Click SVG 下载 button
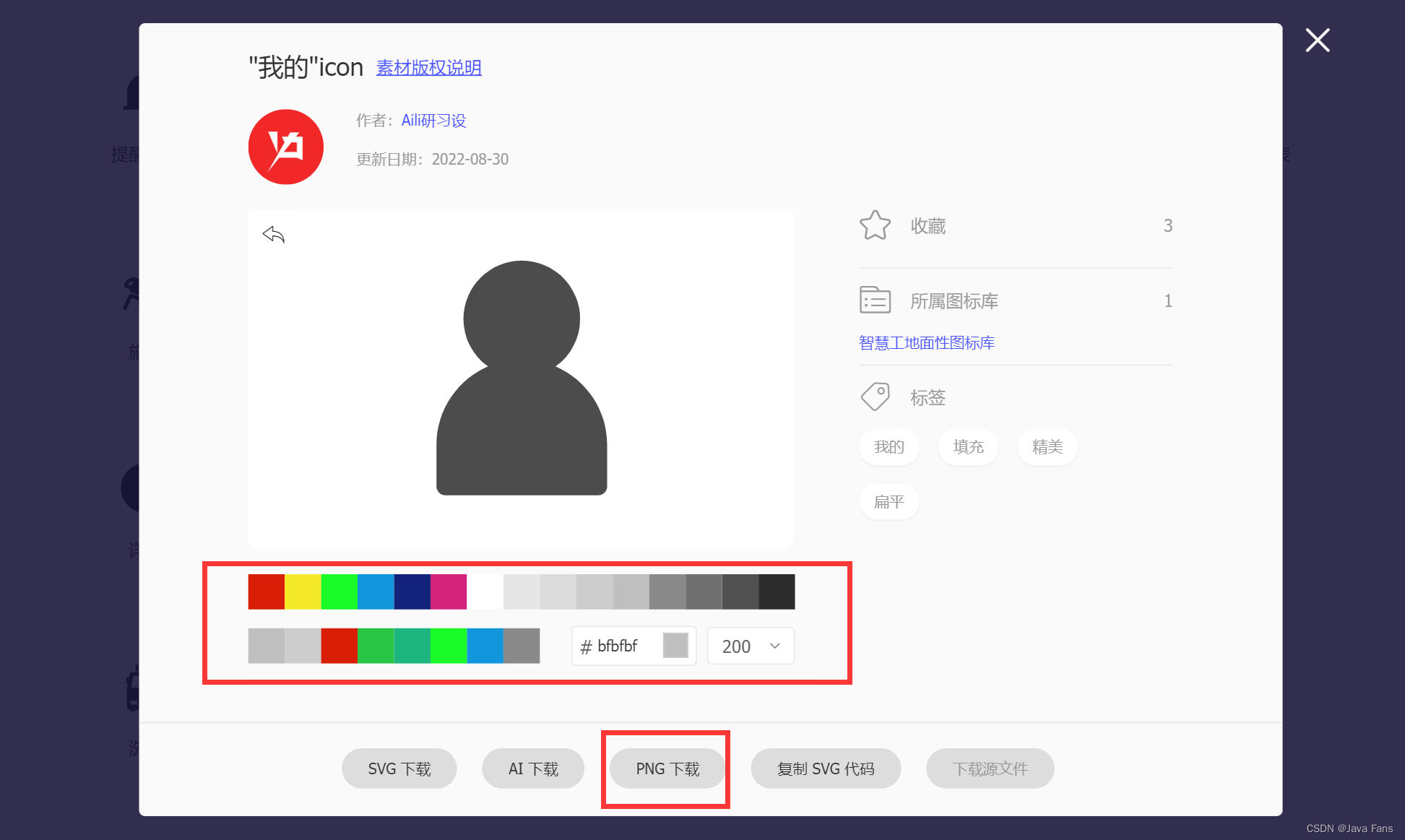Screen dimensions: 1405x840 point(399,768)
